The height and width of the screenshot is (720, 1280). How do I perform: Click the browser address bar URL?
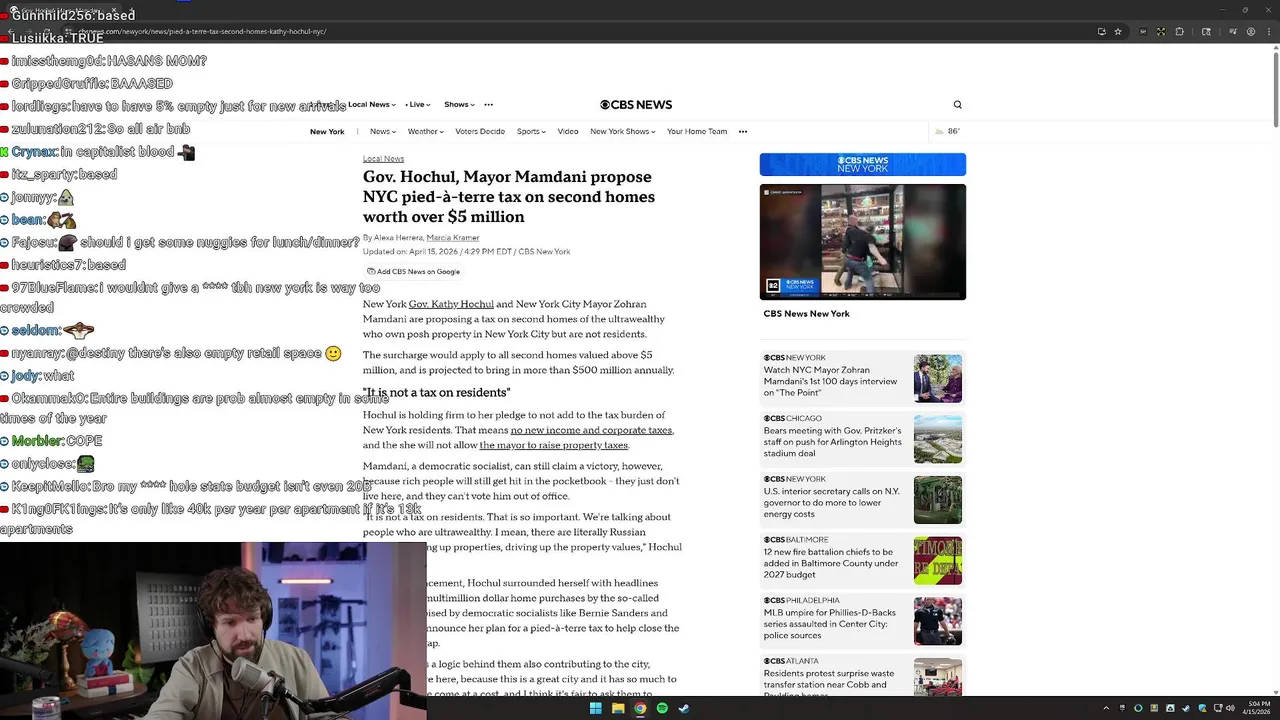point(203,31)
